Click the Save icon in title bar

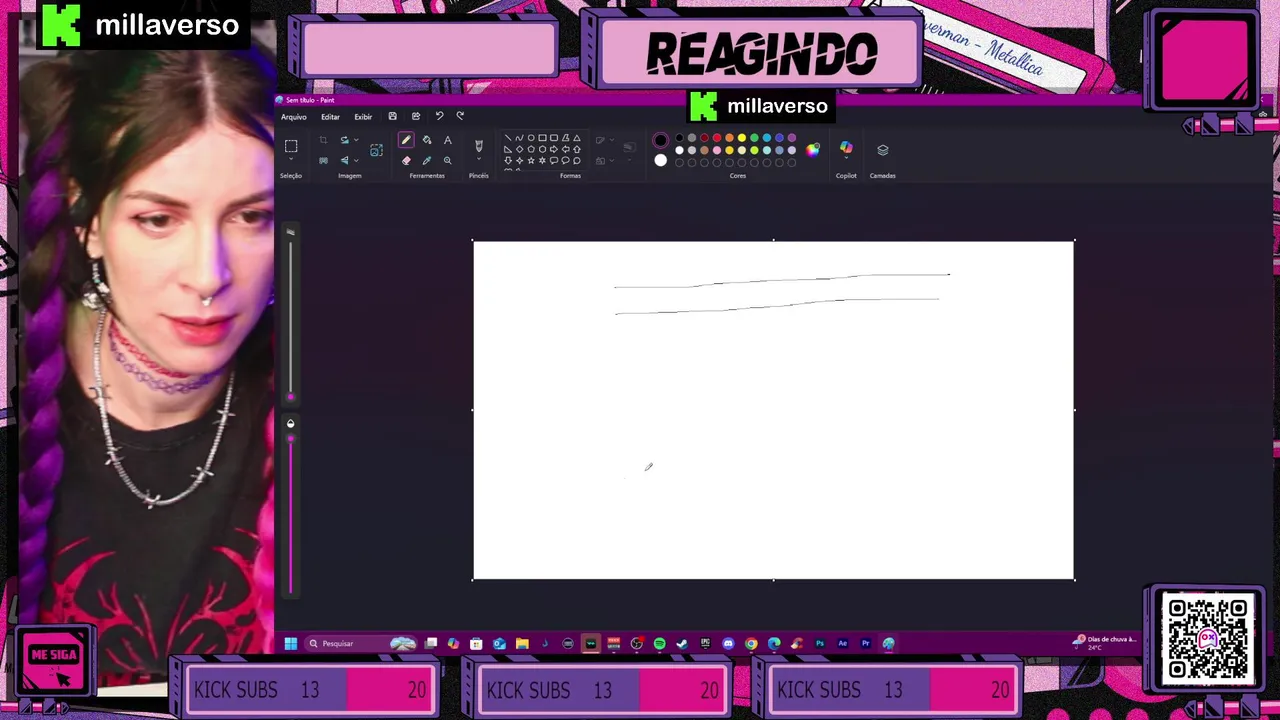click(x=393, y=116)
